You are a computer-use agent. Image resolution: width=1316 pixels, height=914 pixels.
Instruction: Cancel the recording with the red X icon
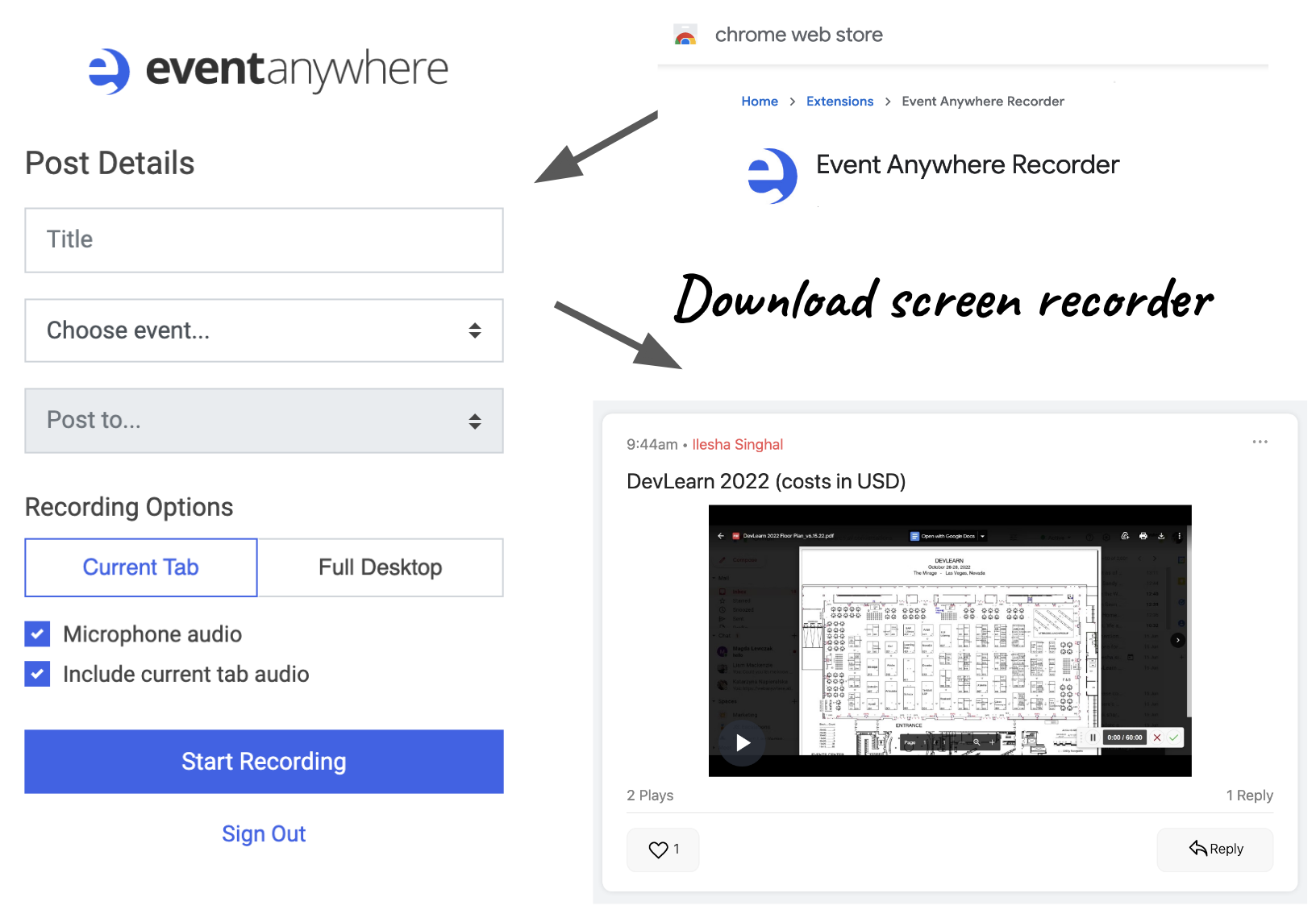(x=1157, y=737)
